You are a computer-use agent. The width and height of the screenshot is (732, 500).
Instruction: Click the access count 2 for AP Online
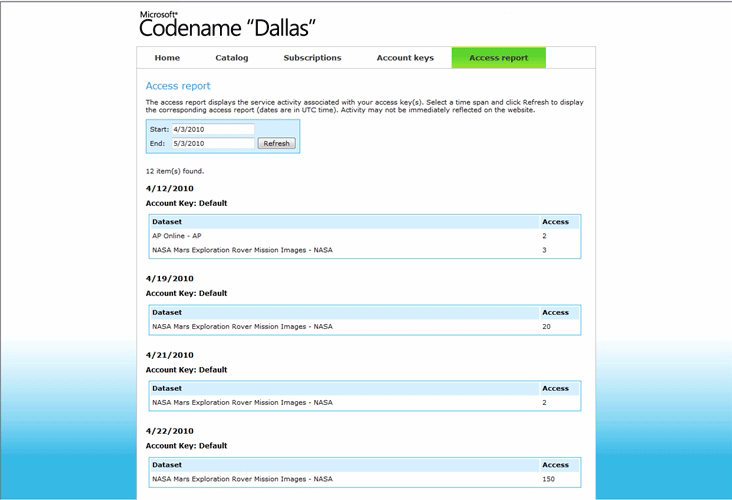click(x=544, y=236)
